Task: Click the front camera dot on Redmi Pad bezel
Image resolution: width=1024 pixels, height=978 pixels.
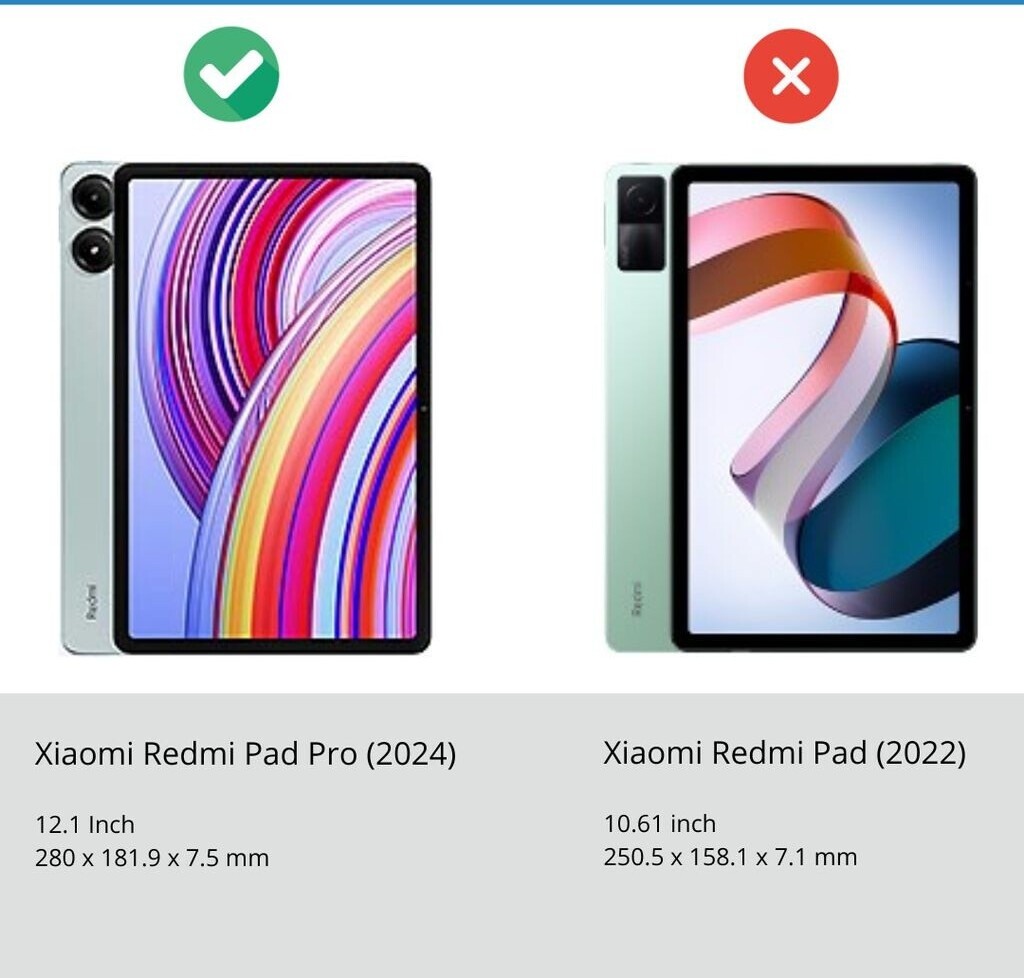Action: click(968, 408)
